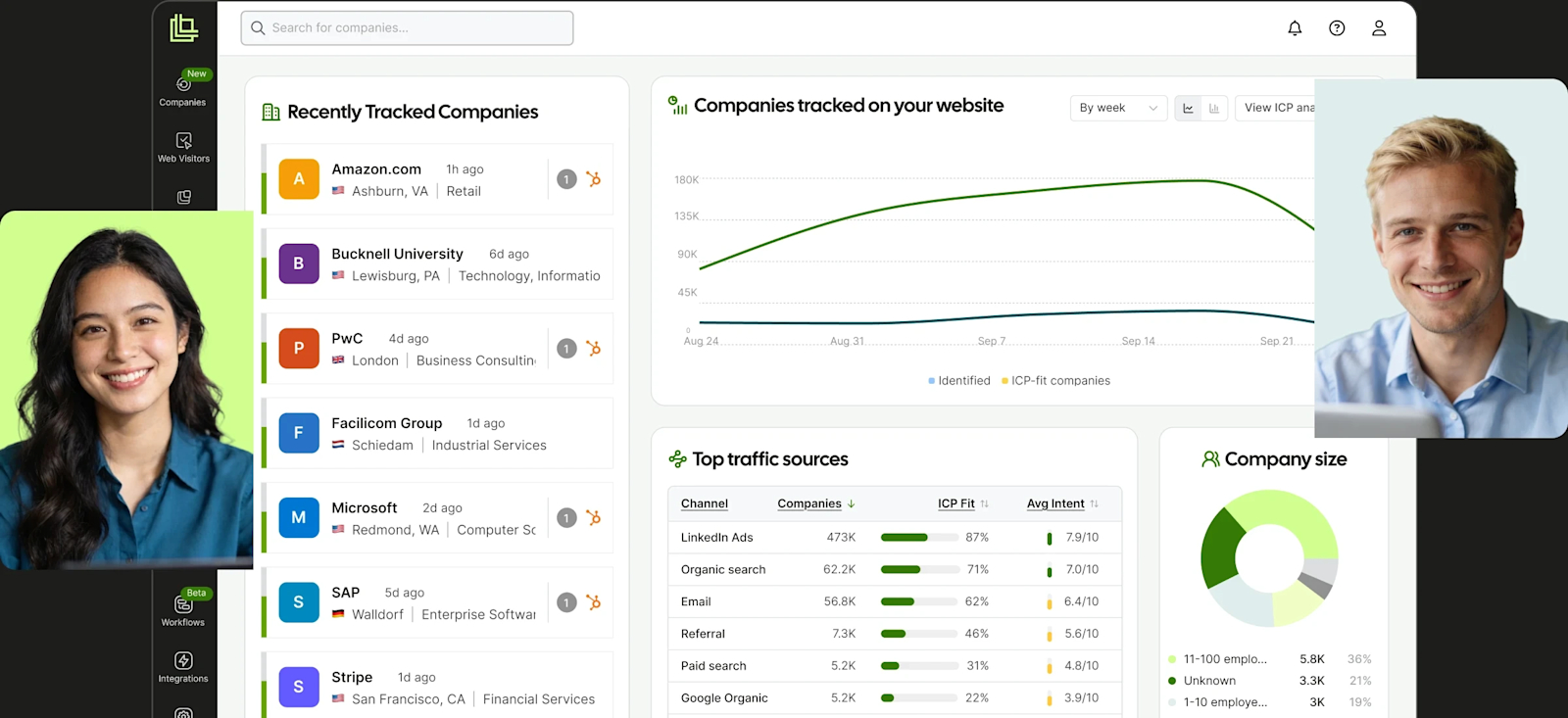This screenshot has height=718, width=1568.
Task: Open Integrations in the sidebar
Action: (x=183, y=667)
